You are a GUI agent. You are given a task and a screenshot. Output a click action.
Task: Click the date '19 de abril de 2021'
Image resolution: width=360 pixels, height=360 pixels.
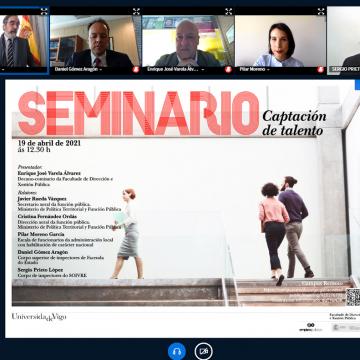click(49, 144)
